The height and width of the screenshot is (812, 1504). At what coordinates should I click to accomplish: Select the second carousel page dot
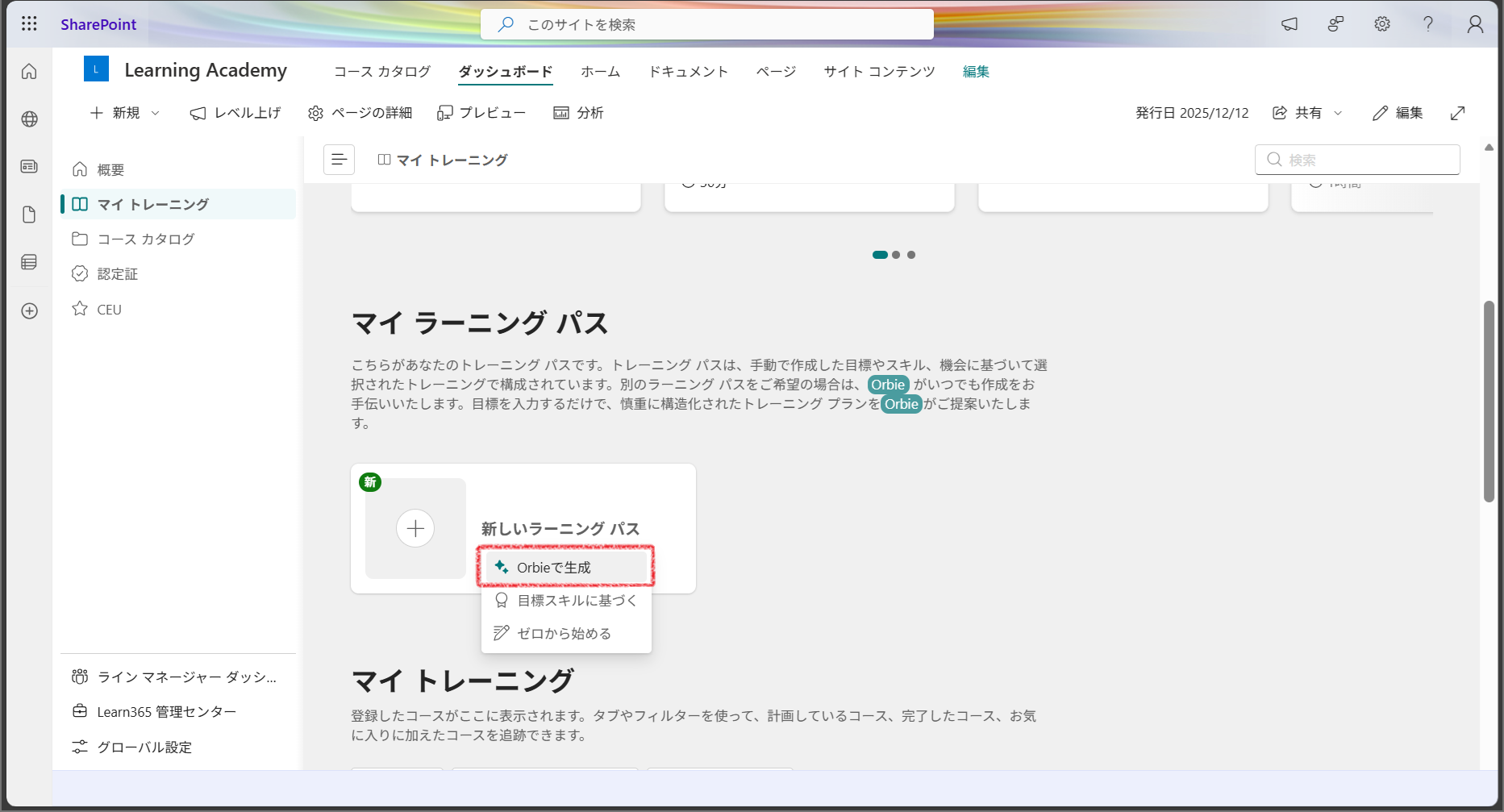[x=896, y=255]
